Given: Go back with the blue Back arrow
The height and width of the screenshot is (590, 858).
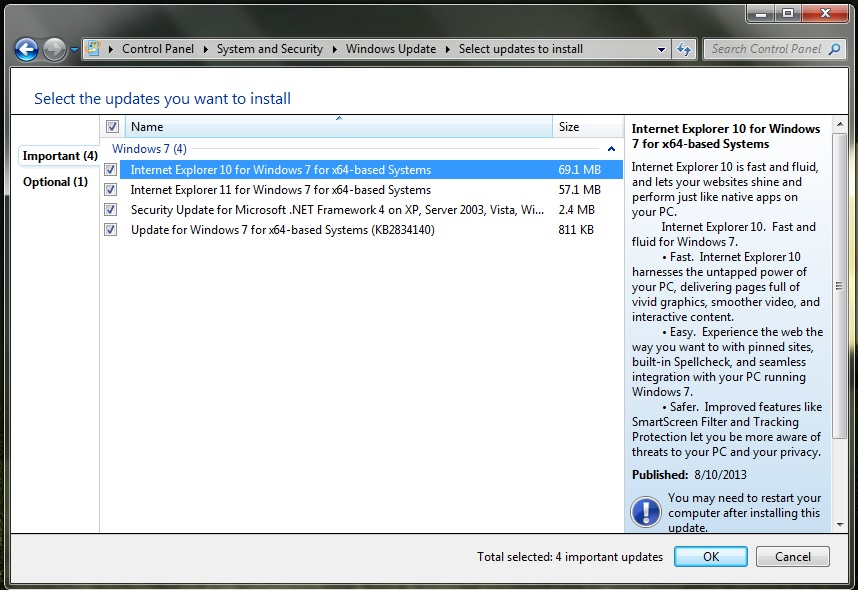Looking at the screenshot, I should [x=26, y=50].
